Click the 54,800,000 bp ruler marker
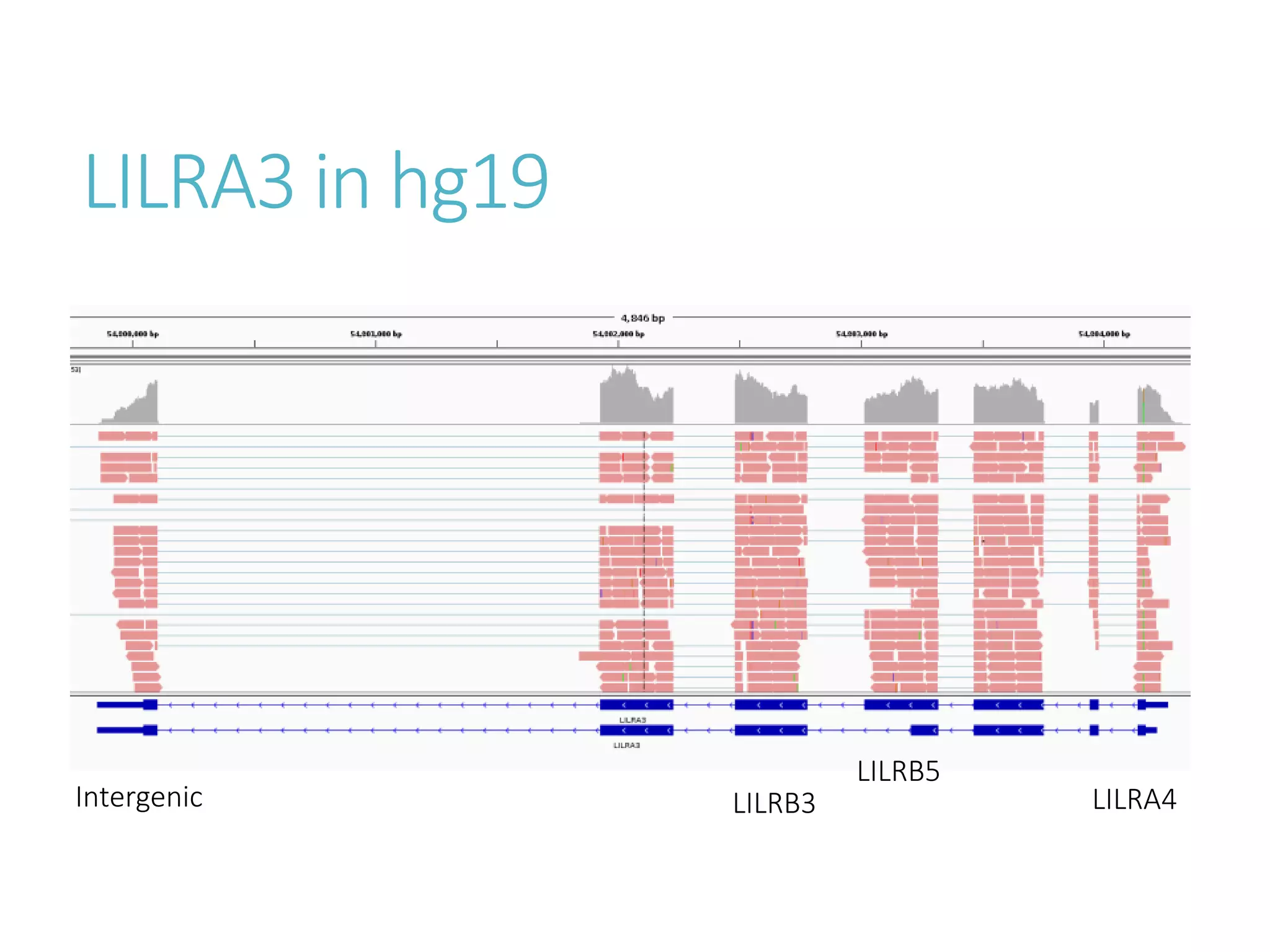Image resolution: width=1270 pixels, height=952 pixels. pyautogui.click(x=133, y=334)
